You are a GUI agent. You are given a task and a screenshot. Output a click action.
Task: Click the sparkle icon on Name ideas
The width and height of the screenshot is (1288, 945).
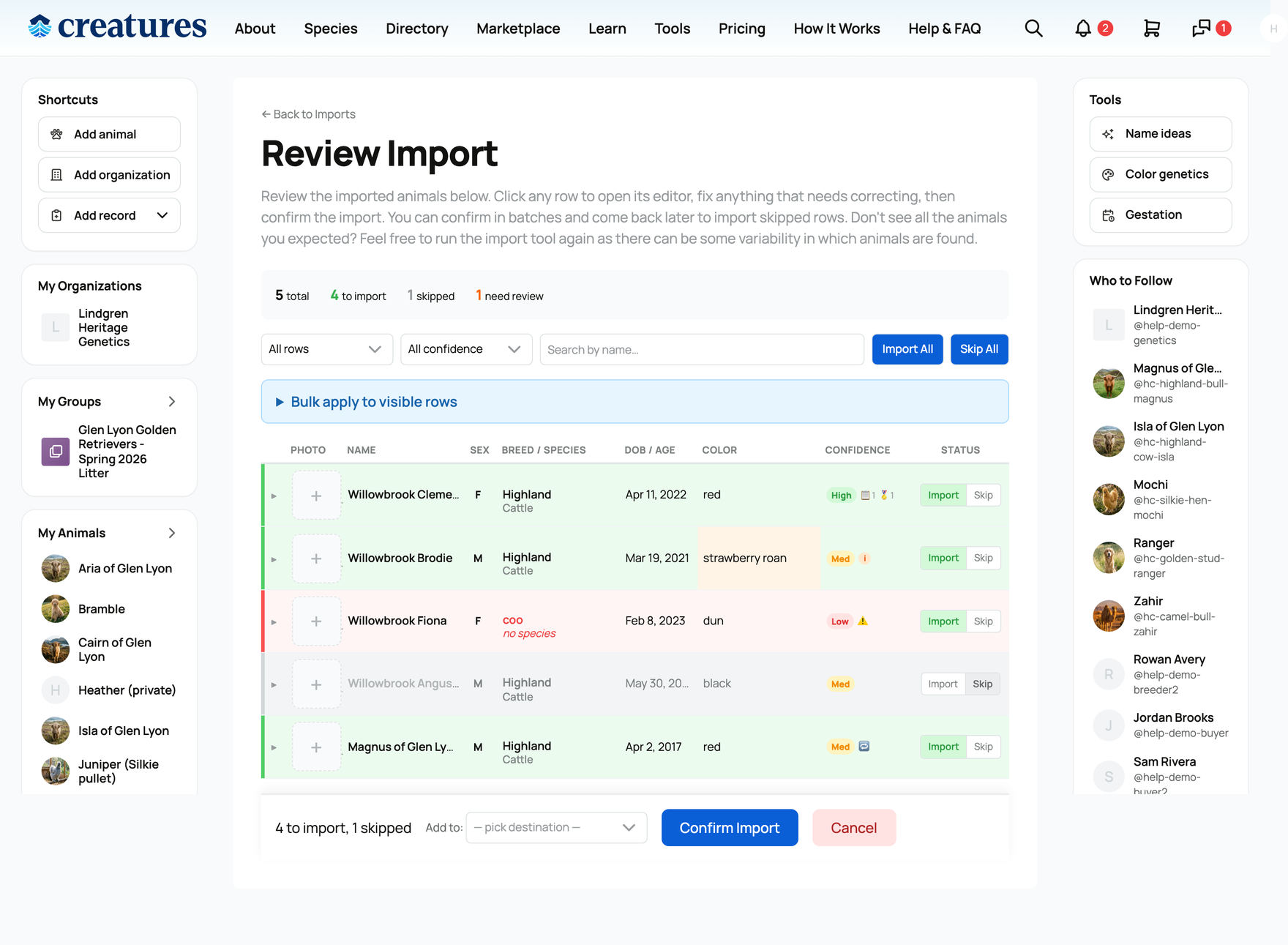click(x=1108, y=134)
